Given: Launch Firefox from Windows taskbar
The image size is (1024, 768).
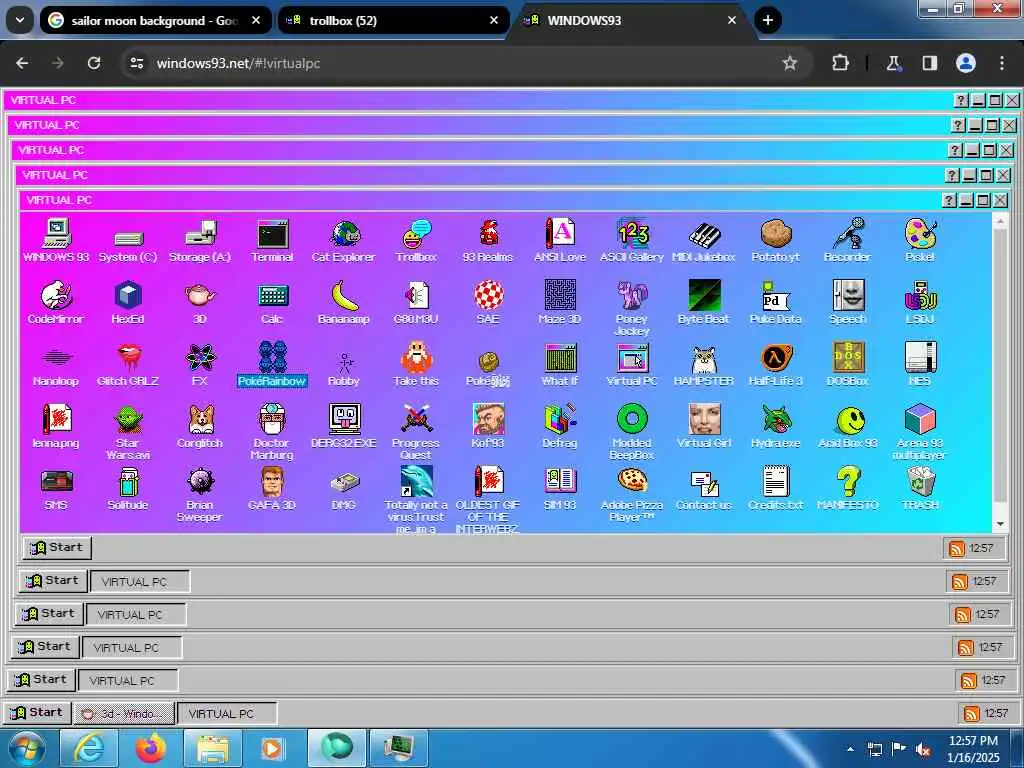Looking at the screenshot, I should tap(150, 748).
